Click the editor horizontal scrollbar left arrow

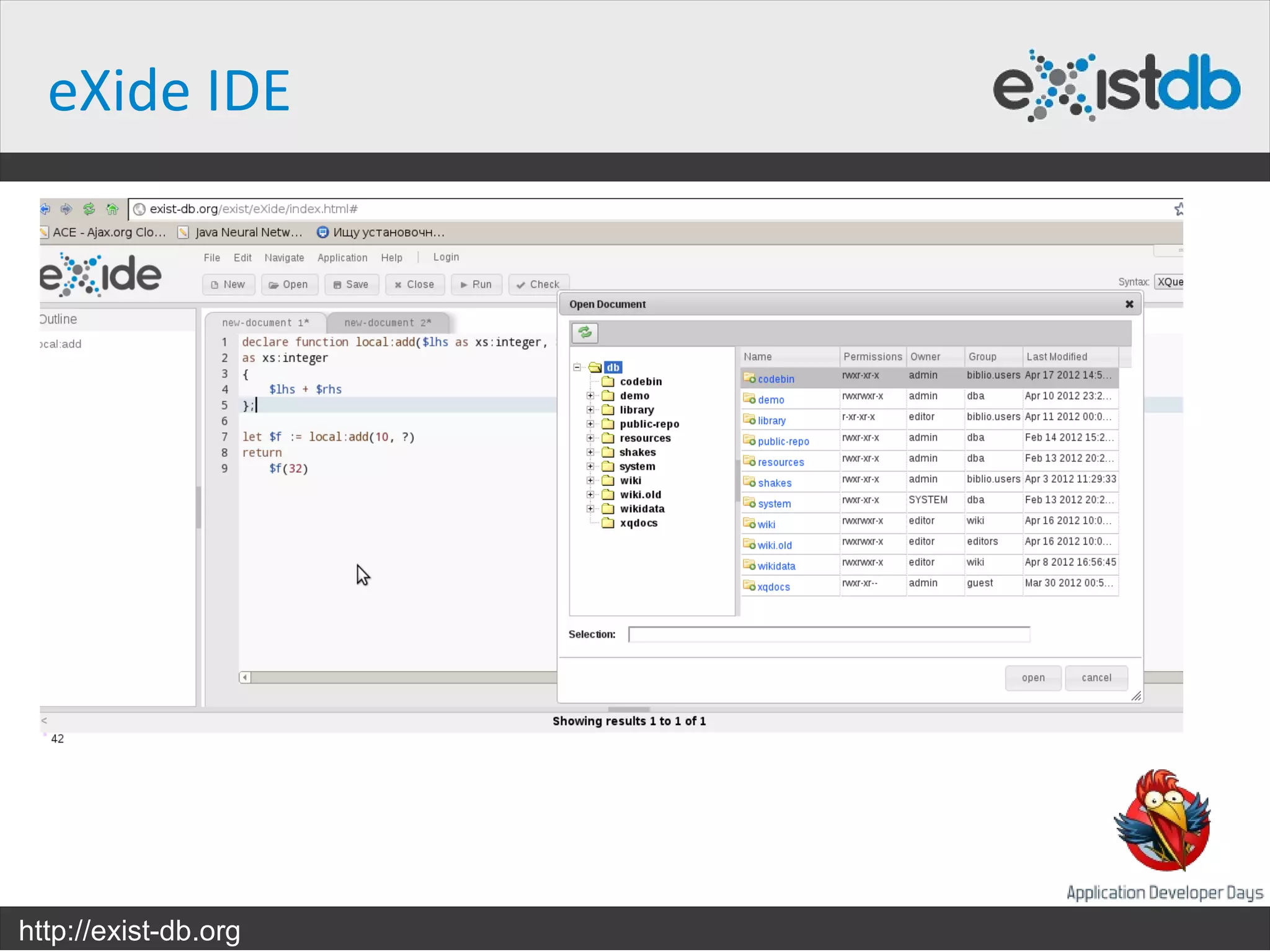245,677
